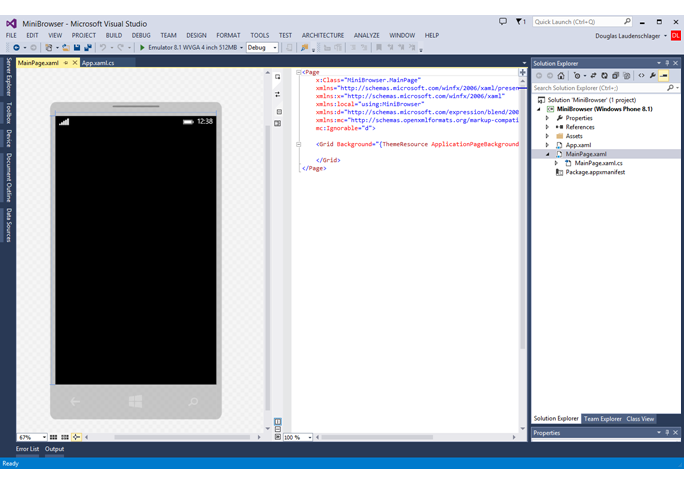Open the FILE menu
This screenshot has height=484, width=684.
pyautogui.click(x=11, y=35)
